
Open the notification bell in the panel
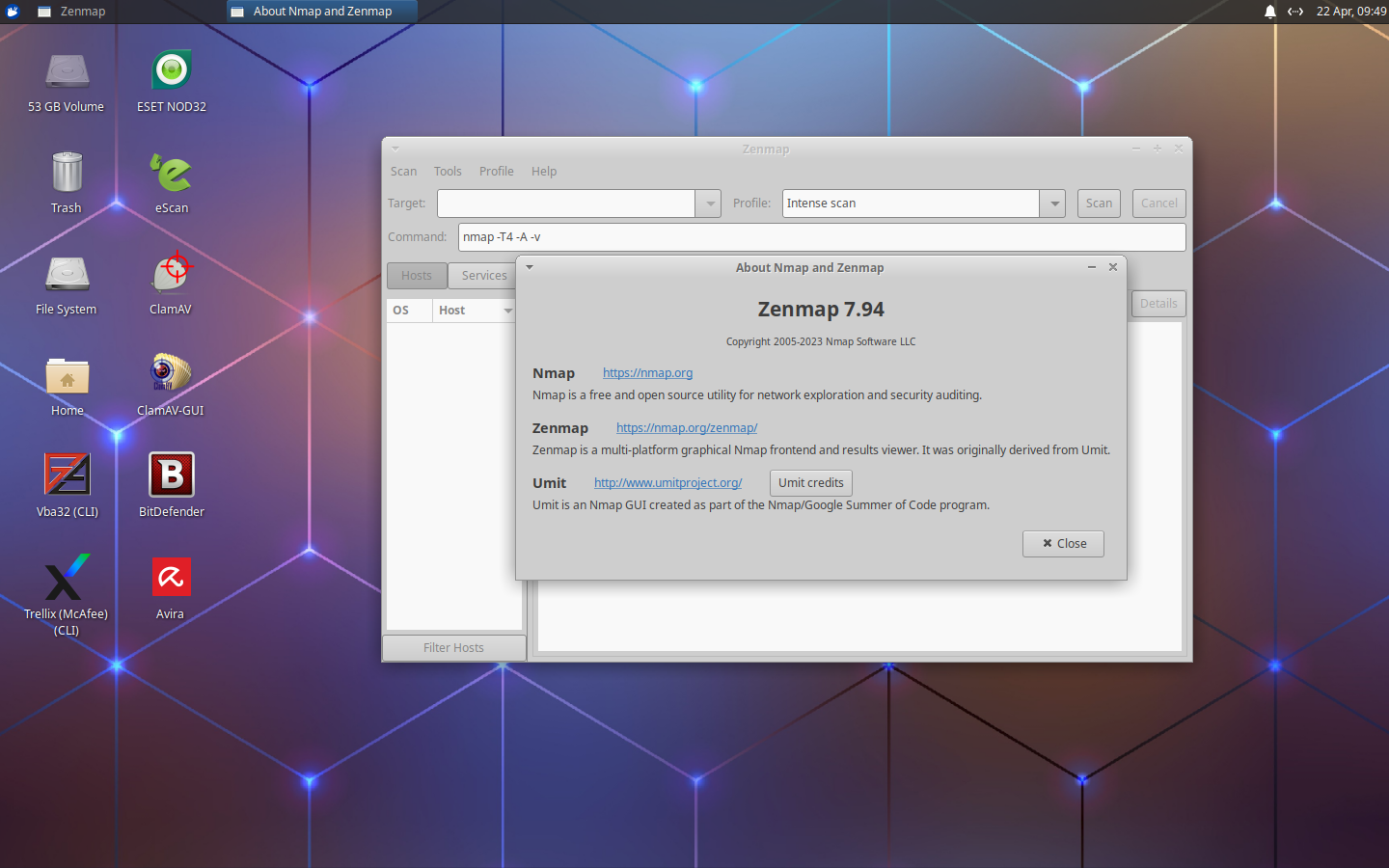(x=1270, y=12)
